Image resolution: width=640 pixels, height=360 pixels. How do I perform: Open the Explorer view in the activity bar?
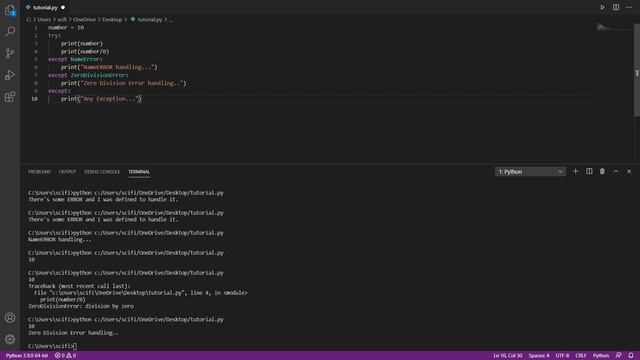click(x=10, y=10)
